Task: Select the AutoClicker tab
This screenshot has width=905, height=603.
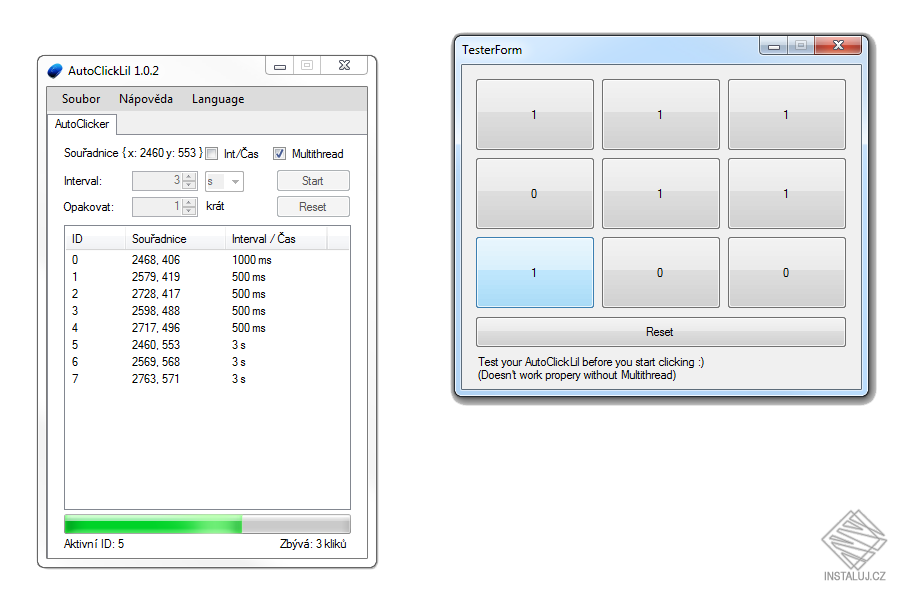Action: pos(82,124)
